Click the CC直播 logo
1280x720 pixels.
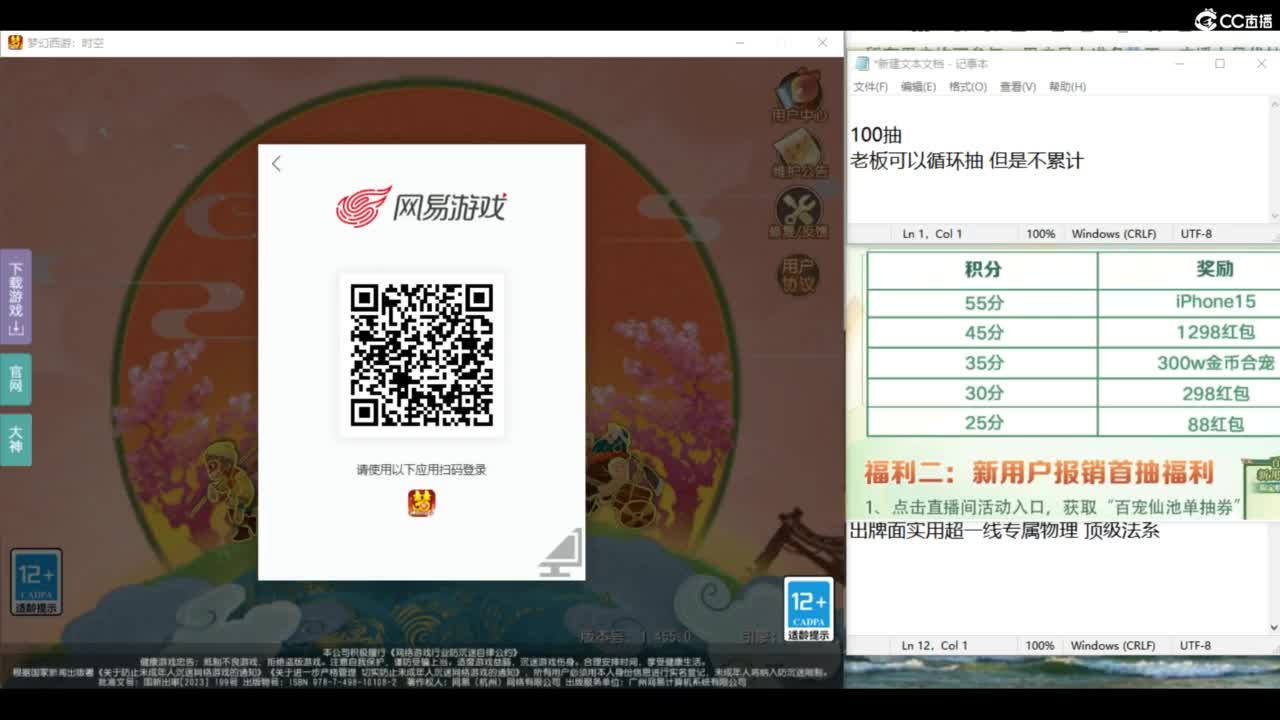[1234, 19]
